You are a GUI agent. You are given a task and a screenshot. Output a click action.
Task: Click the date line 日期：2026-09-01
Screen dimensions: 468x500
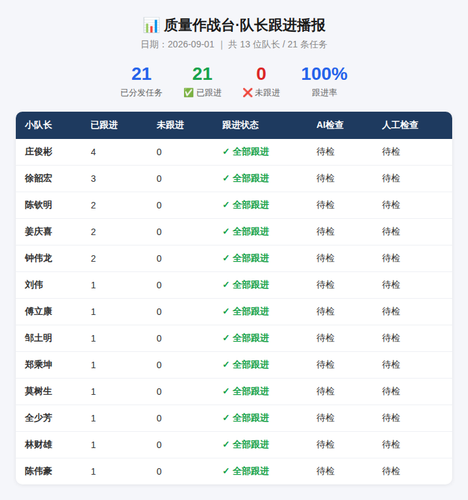177,44
